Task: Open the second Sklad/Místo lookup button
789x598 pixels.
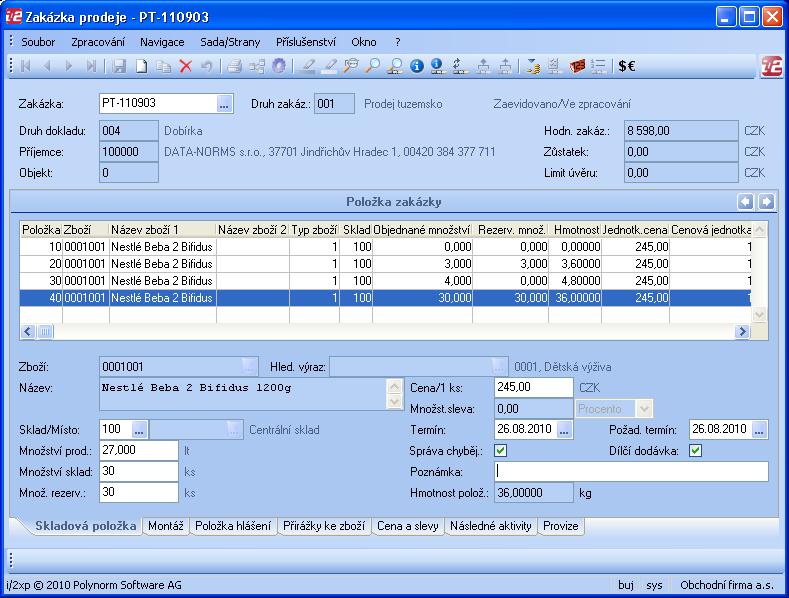Action: [233, 429]
